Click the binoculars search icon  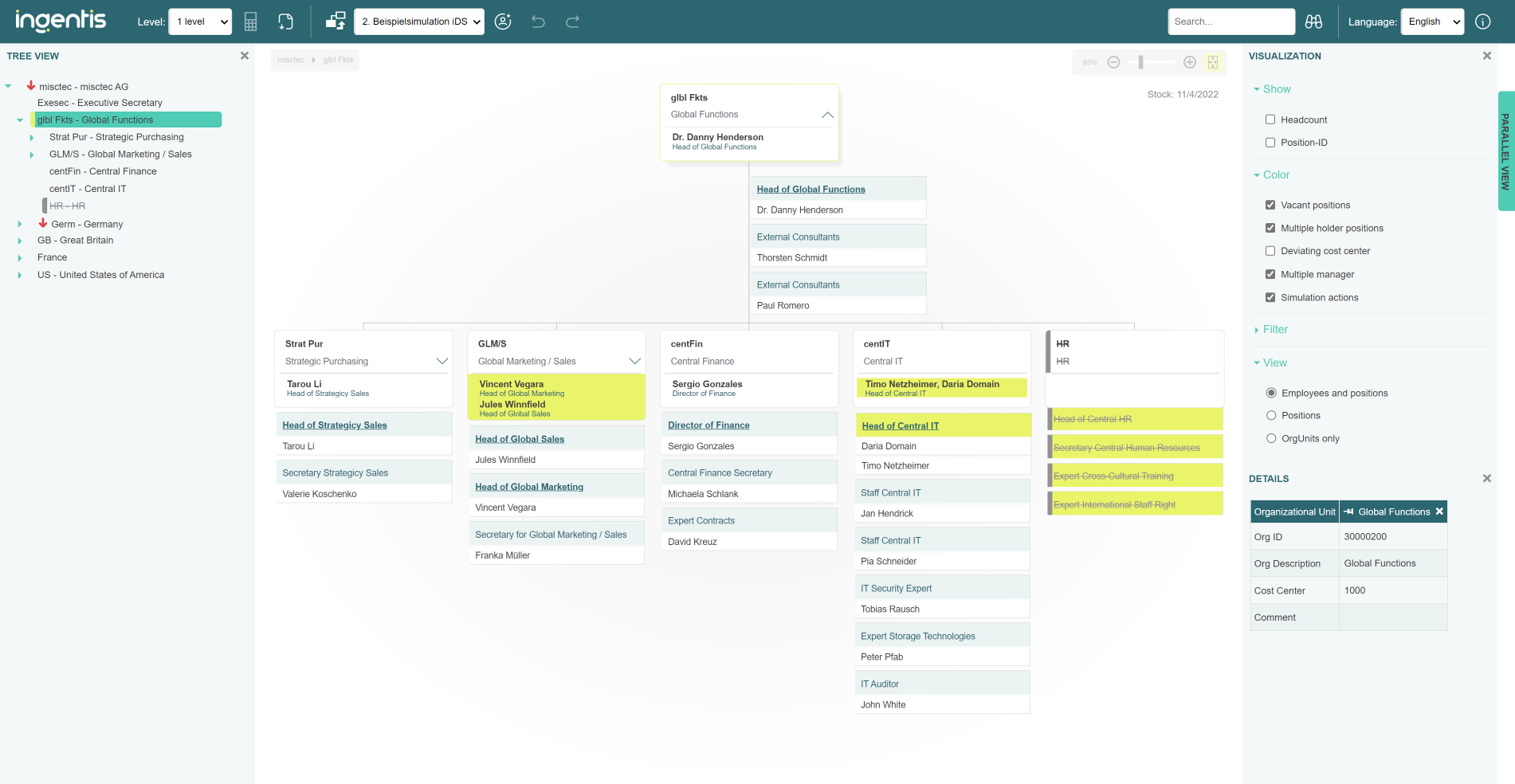click(1313, 22)
